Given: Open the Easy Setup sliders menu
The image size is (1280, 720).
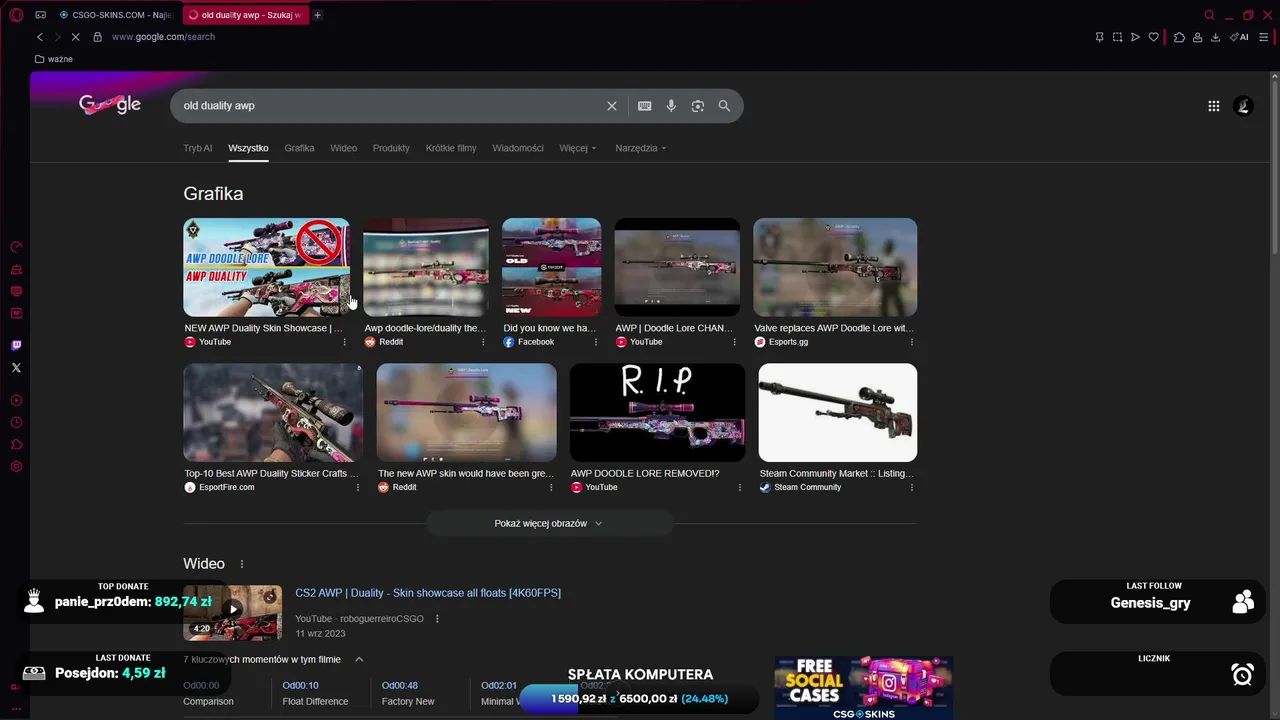Looking at the screenshot, I should pyautogui.click(x=1264, y=37).
